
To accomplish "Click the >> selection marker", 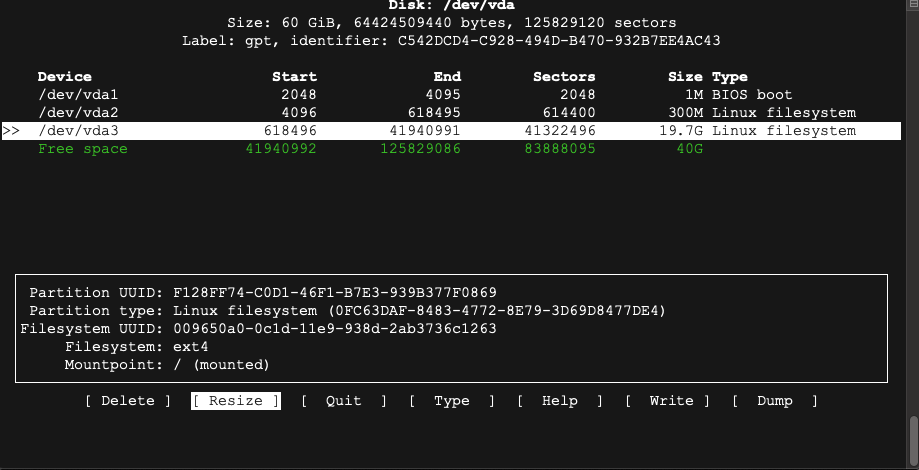I will point(11,131).
